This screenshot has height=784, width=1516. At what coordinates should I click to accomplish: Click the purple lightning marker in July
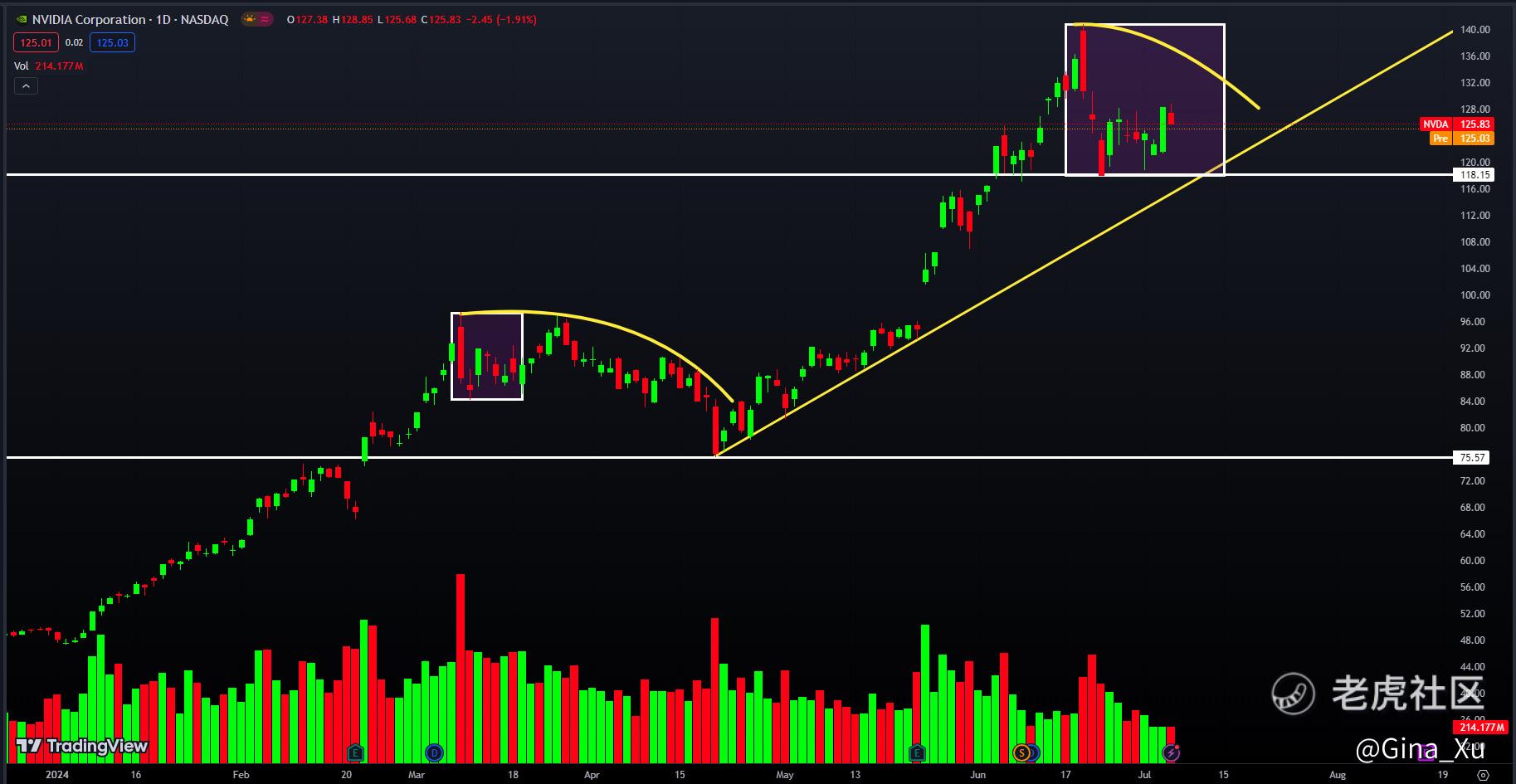pyautogui.click(x=1171, y=752)
